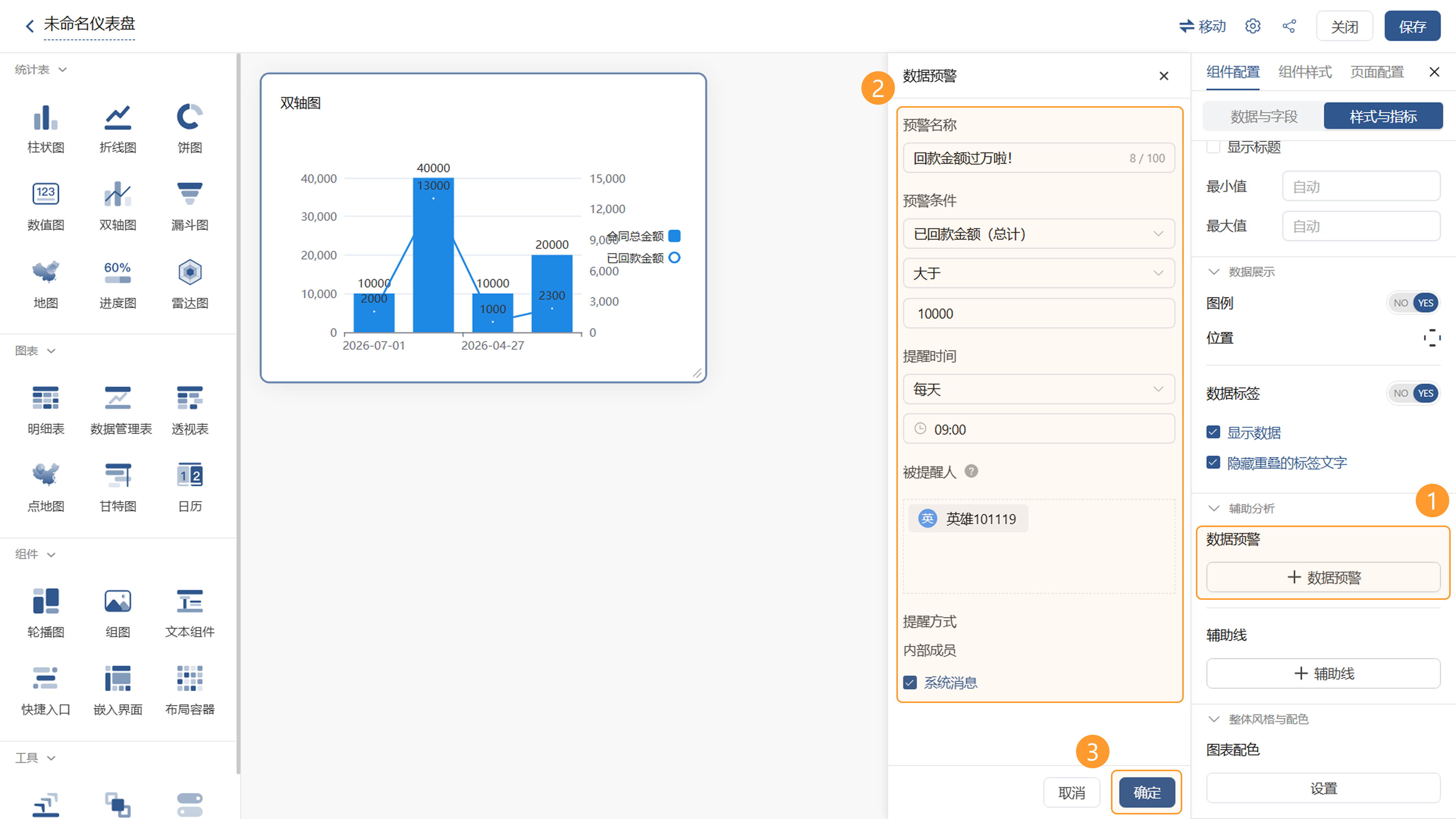Add a 甘特图 Gantt chart component
1456x819 pixels.
pos(118,488)
